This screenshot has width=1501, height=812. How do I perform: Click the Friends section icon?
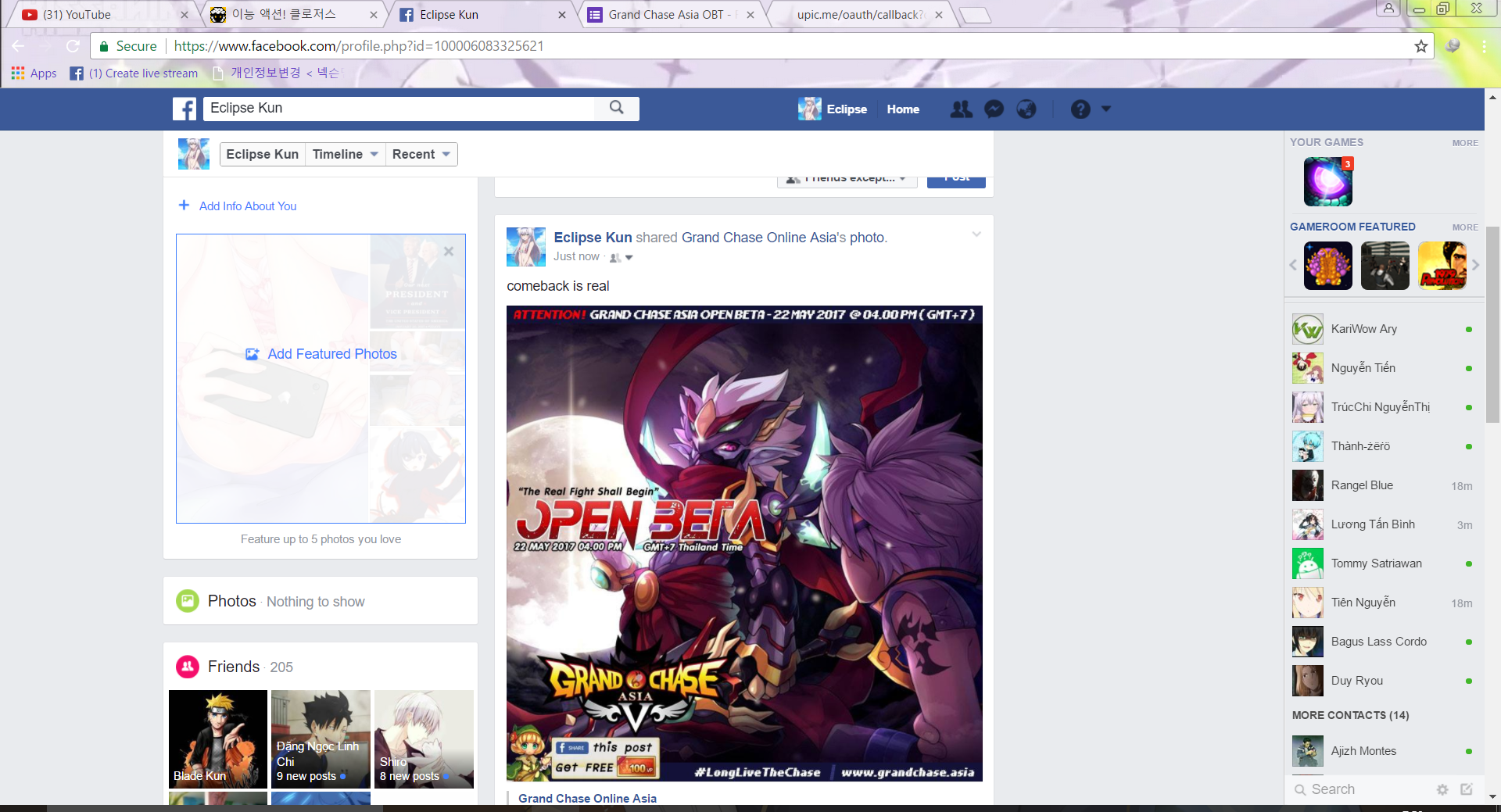pyautogui.click(x=188, y=667)
